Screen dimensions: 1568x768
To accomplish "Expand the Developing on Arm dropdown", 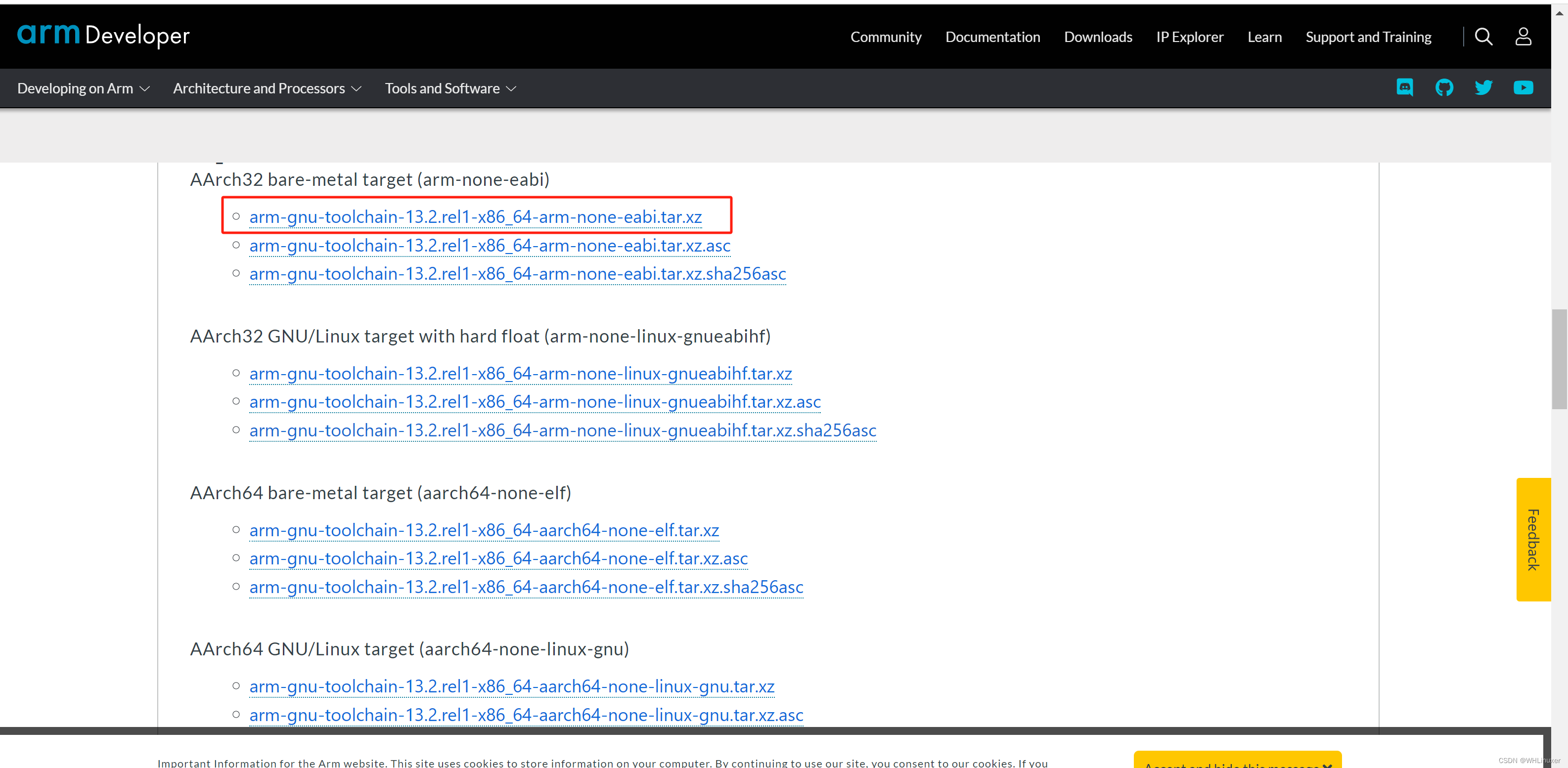I will click(84, 88).
